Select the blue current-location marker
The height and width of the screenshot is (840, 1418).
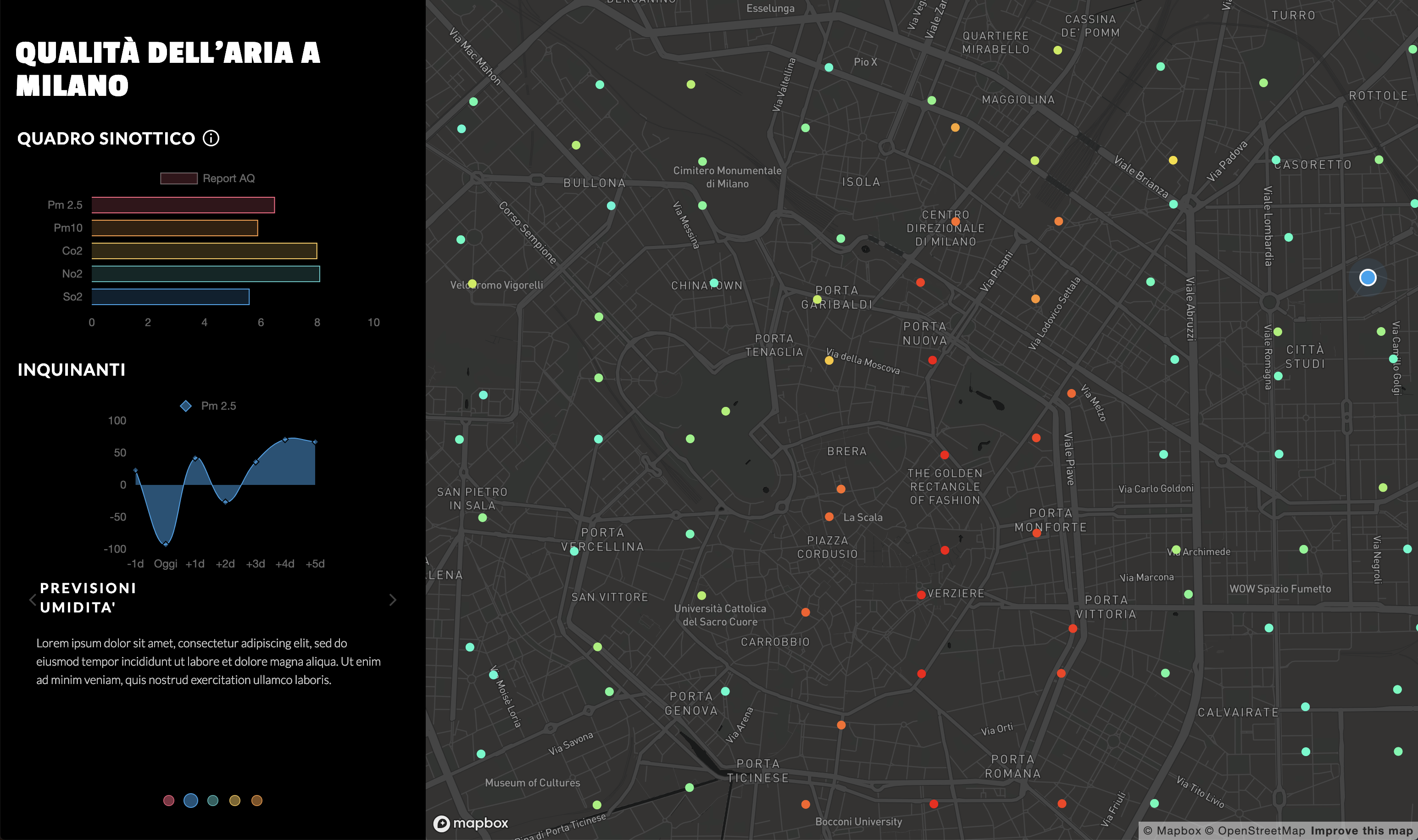[1368, 278]
